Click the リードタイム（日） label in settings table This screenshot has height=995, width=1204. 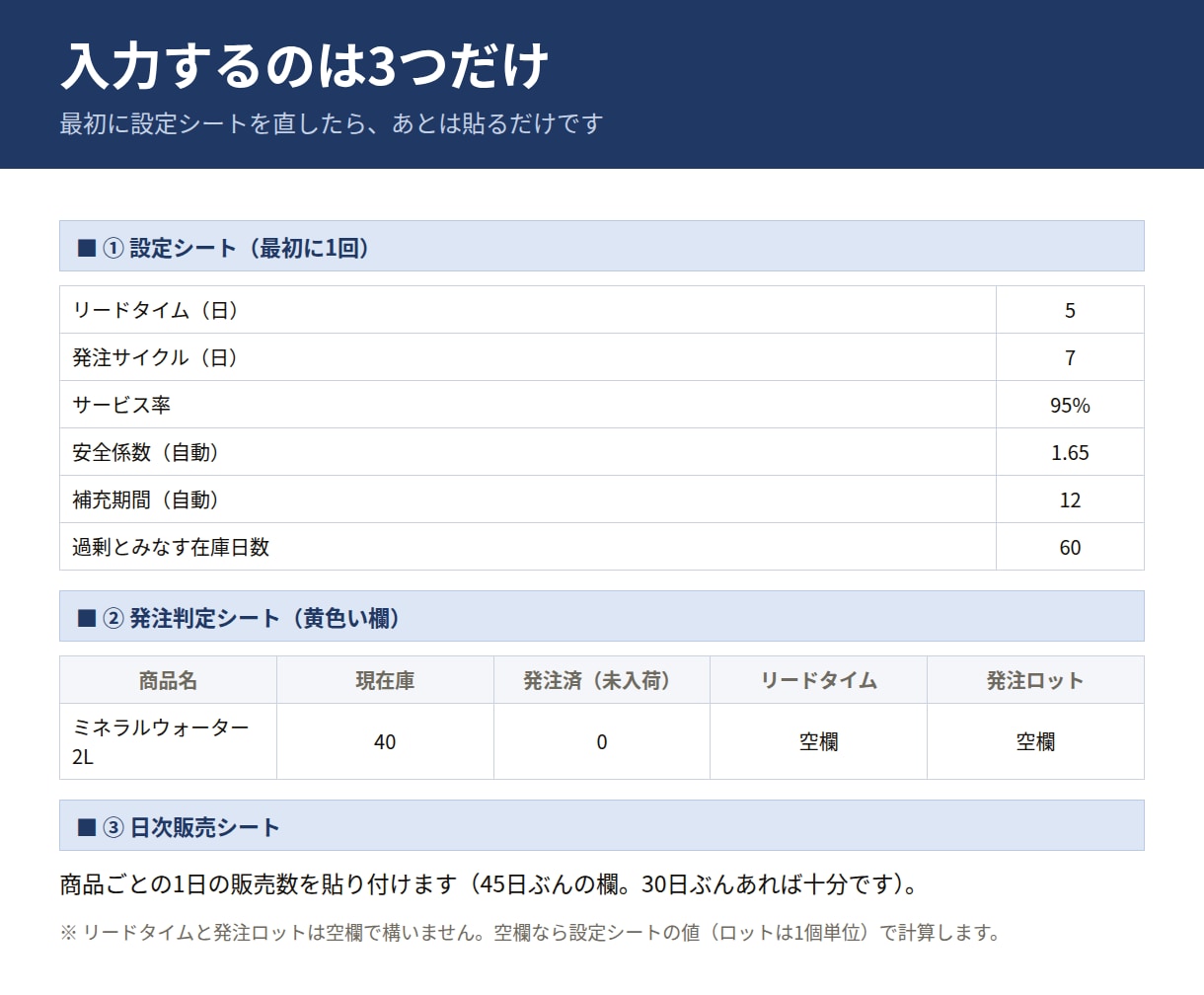(x=528, y=310)
